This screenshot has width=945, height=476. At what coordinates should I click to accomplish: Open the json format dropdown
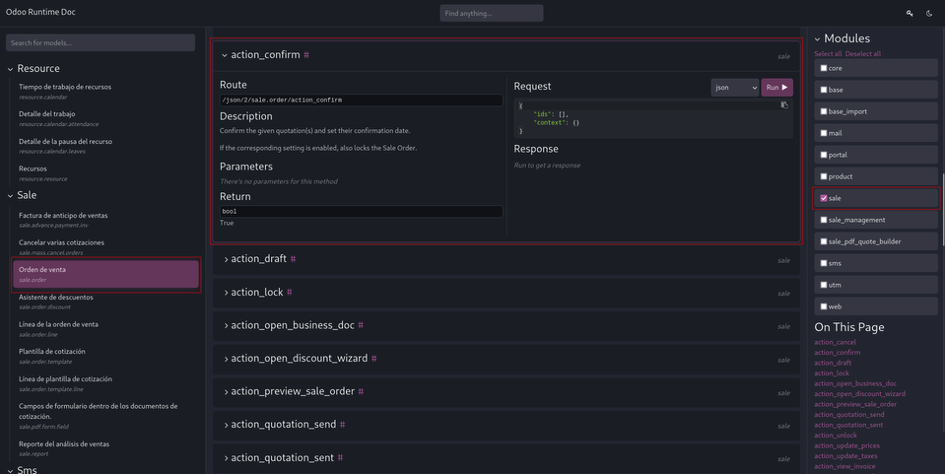[735, 88]
